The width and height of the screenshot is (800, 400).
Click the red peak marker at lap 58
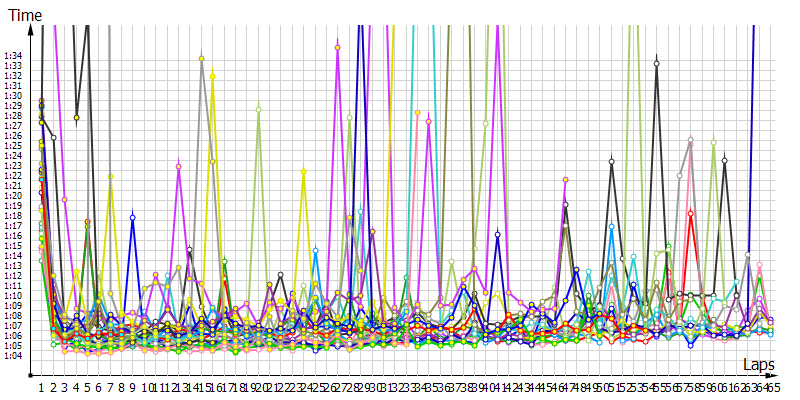point(690,213)
